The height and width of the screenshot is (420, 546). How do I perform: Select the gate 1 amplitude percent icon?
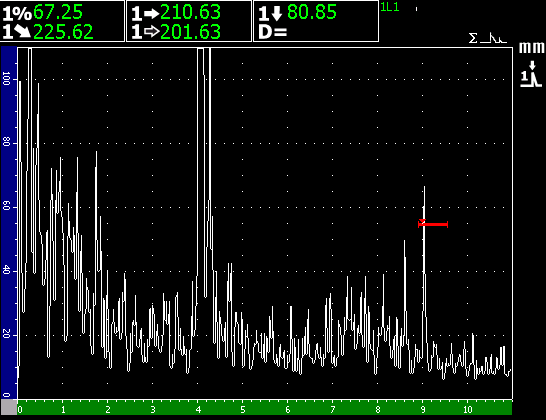pyautogui.click(x=17, y=13)
